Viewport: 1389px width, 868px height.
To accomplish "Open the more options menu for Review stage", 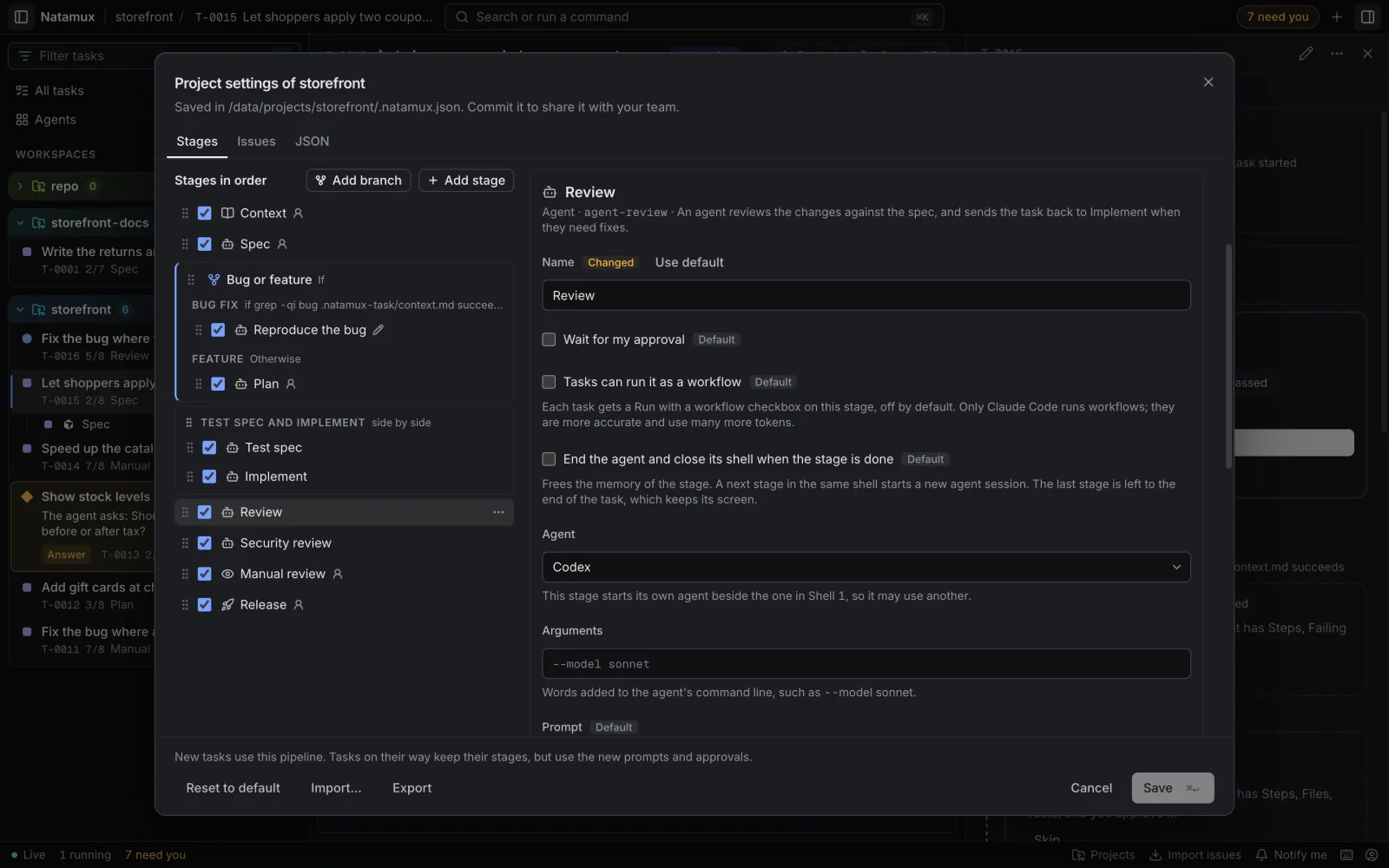I will coord(498,512).
